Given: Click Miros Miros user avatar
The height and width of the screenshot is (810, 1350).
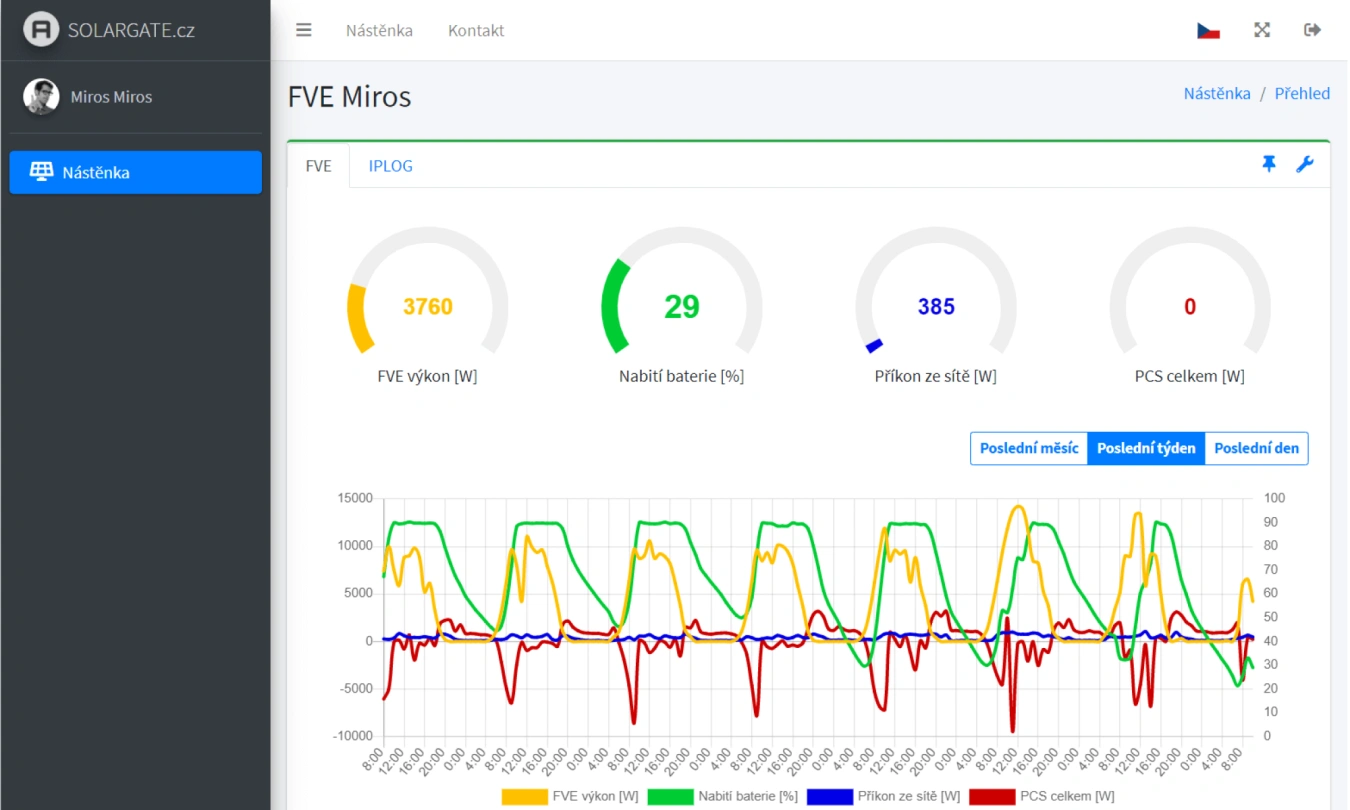Looking at the screenshot, I should pos(41,97).
